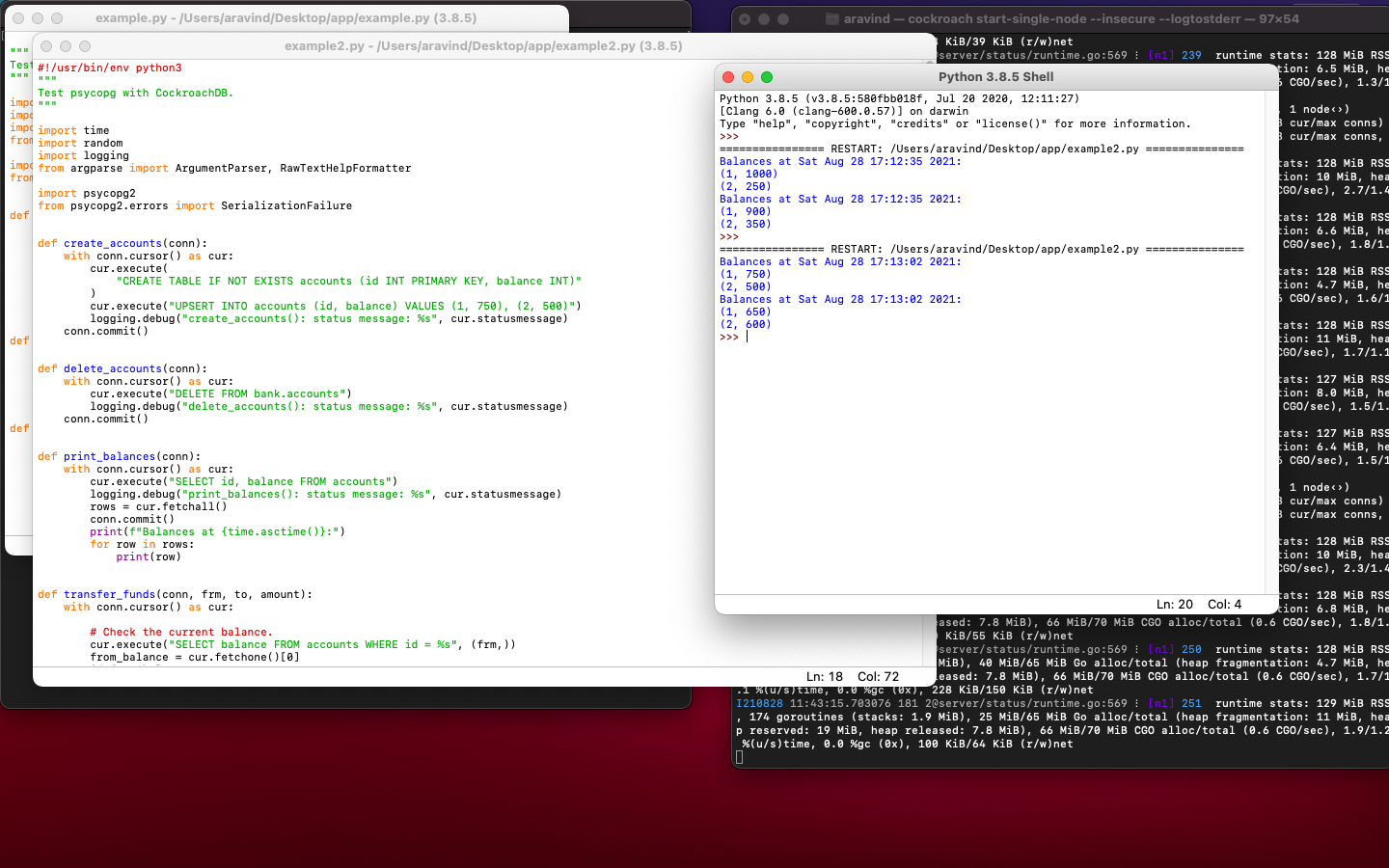The width and height of the screenshot is (1389, 868).
Task: Bring example2.py window forward via its title
Action: coord(483,46)
